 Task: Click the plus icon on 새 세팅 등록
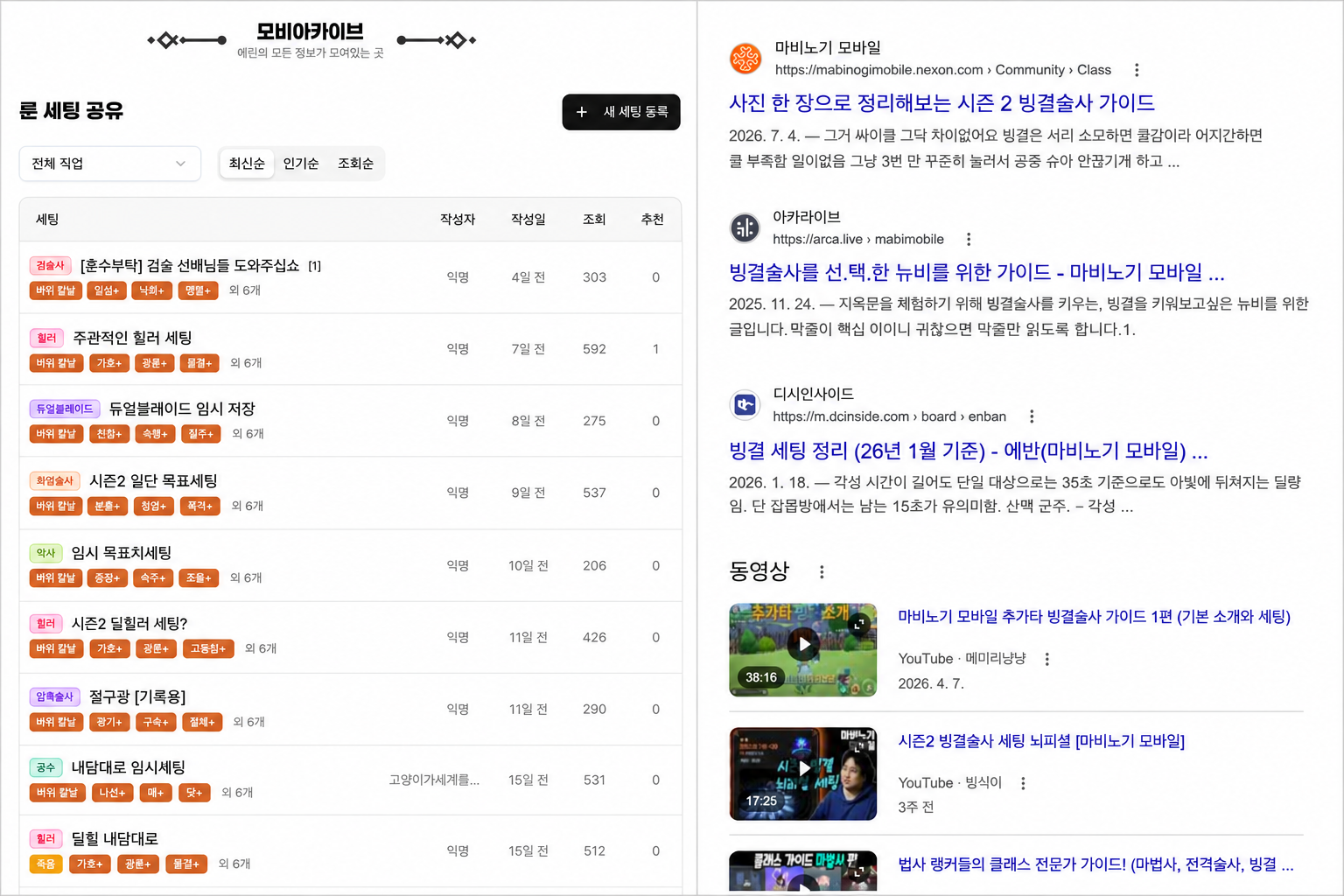pos(581,112)
